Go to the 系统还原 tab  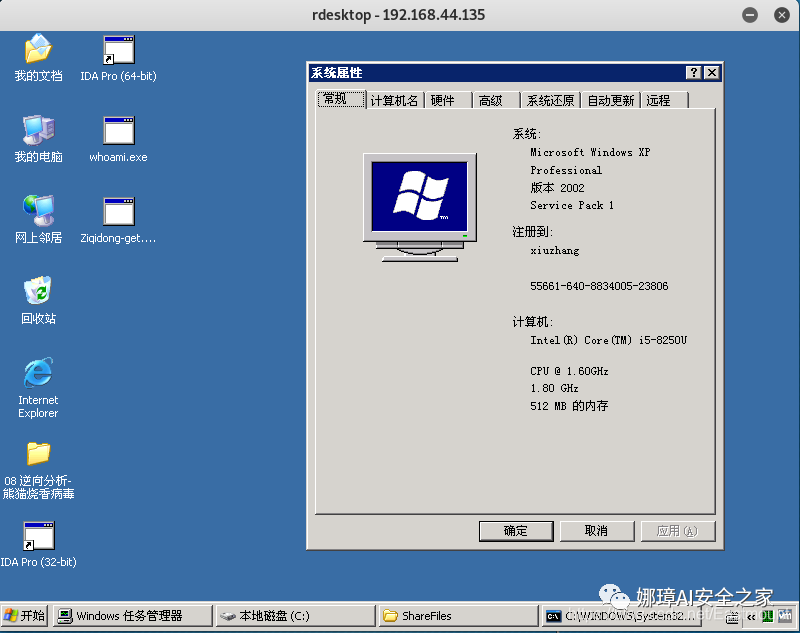(x=551, y=100)
